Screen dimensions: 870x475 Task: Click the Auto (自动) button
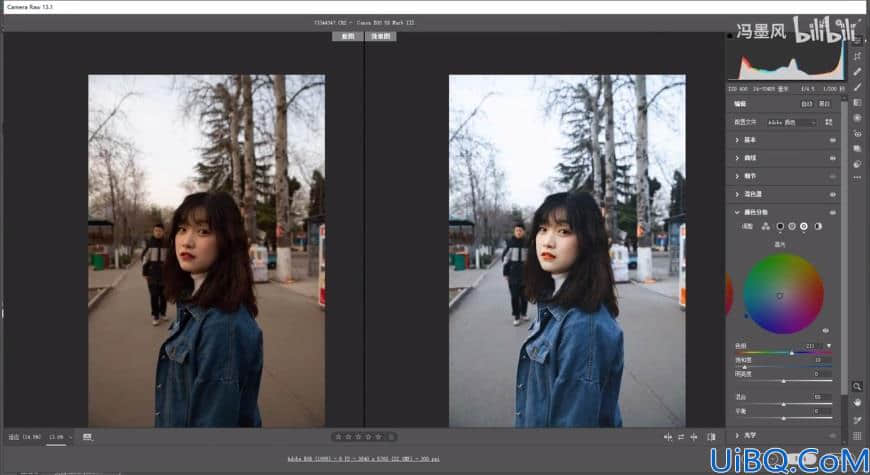click(806, 104)
